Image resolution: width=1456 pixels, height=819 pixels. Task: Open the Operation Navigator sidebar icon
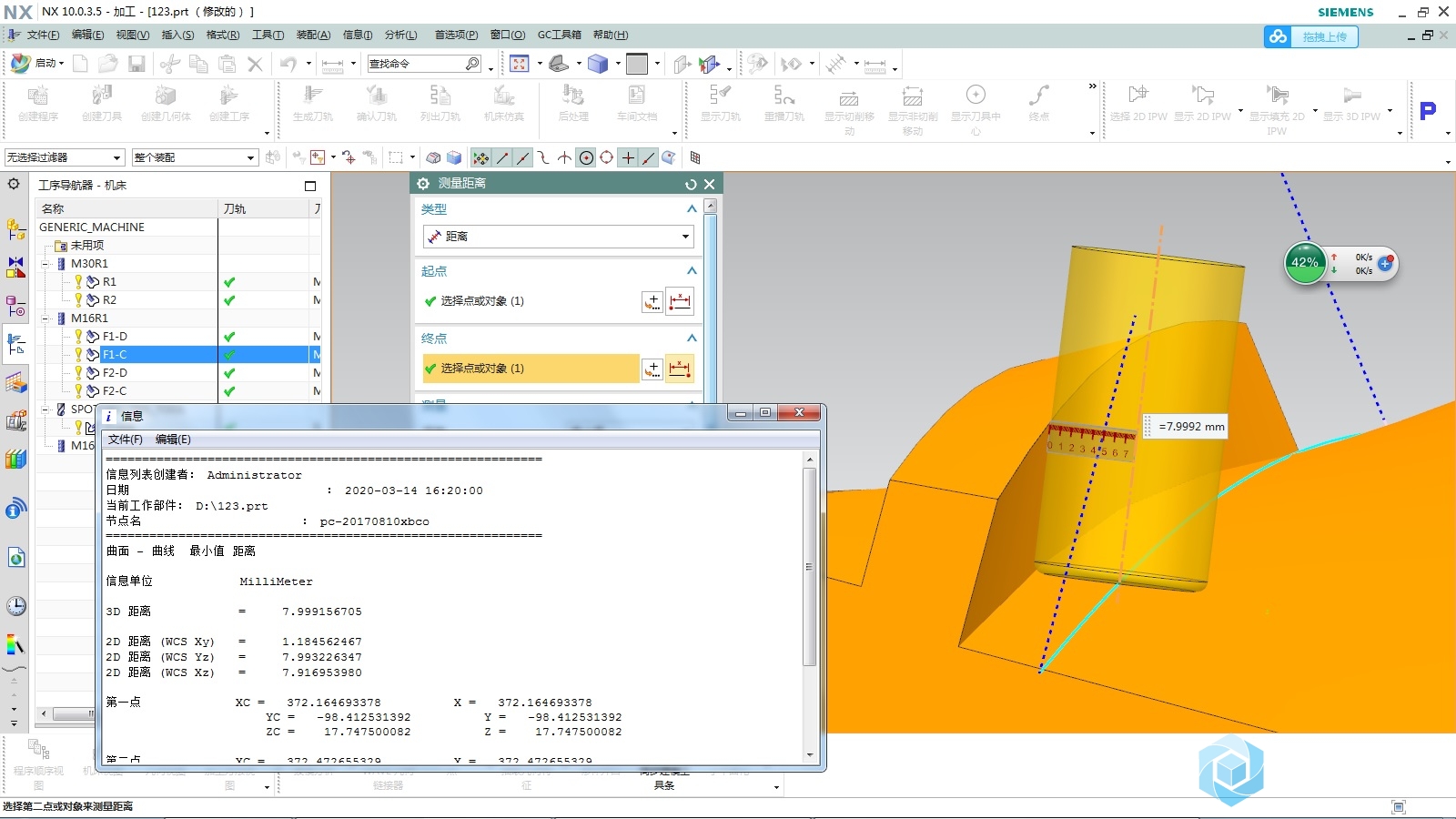[x=15, y=344]
